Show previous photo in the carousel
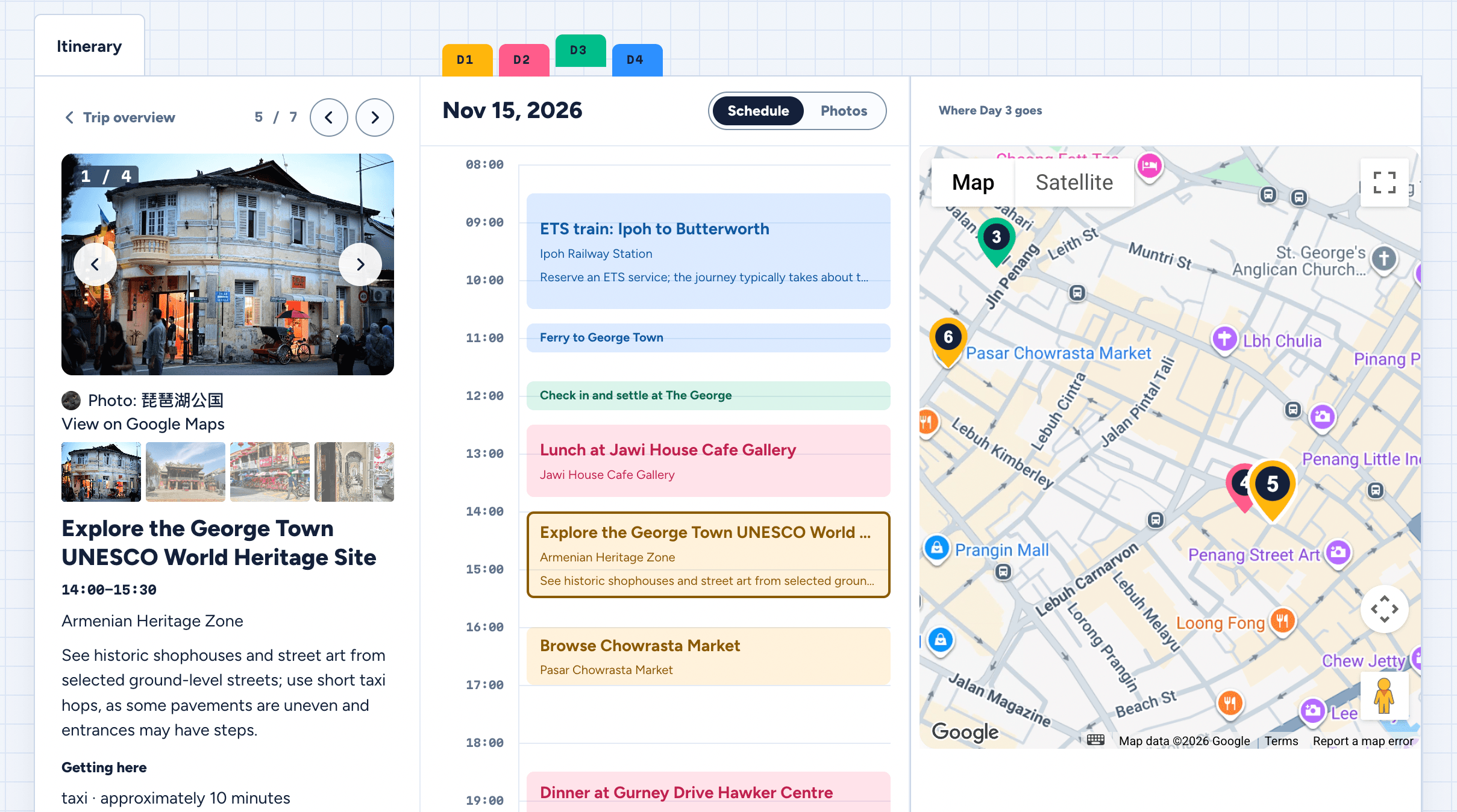The image size is (1457, 812). [95, 264]
